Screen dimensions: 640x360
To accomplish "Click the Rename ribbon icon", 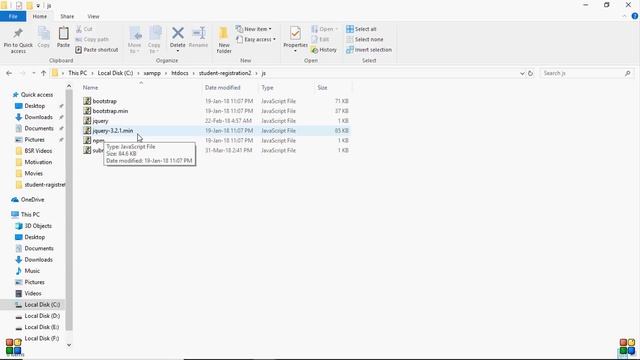I will point(199,37).
